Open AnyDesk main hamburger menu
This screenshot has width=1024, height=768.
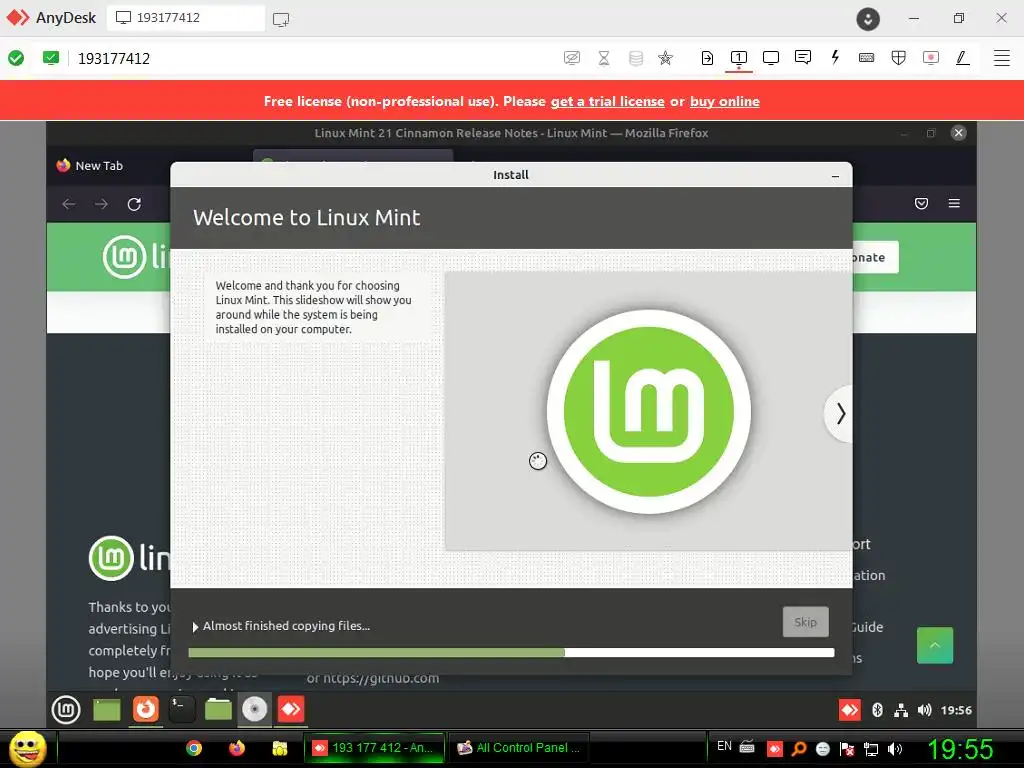point(1002,58)
